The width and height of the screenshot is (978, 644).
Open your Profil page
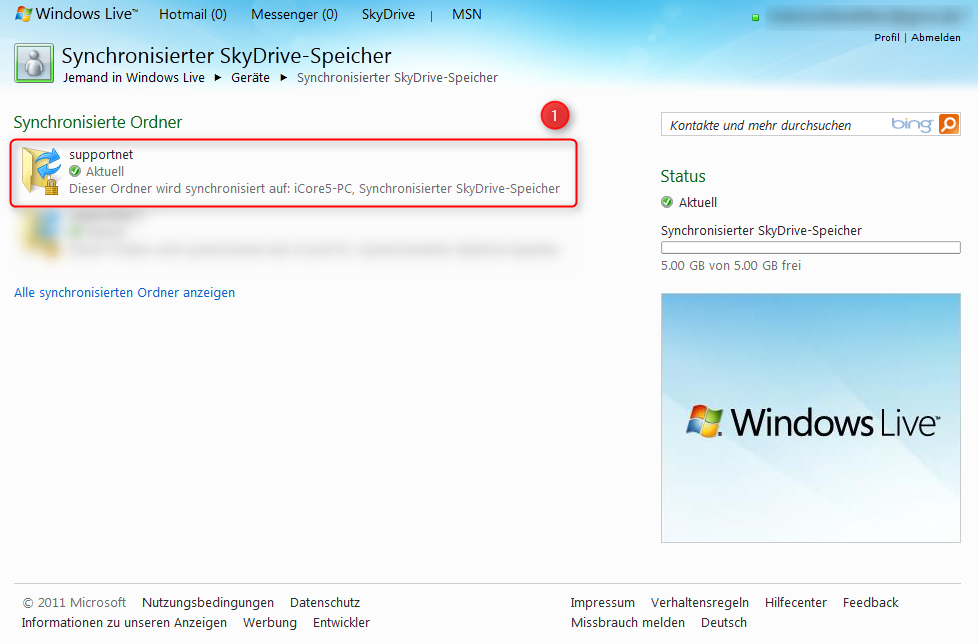coord(886,37)
